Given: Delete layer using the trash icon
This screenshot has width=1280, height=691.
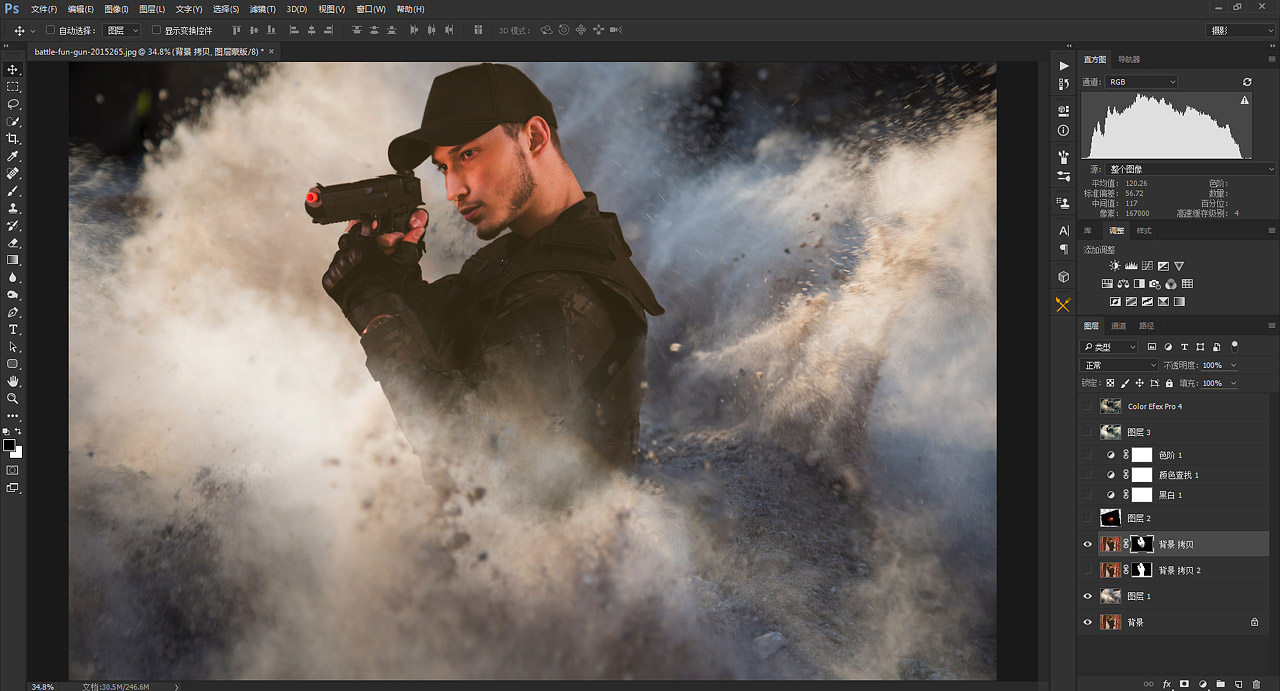Looking at the screenshot, I should (x=1256, y=684).
